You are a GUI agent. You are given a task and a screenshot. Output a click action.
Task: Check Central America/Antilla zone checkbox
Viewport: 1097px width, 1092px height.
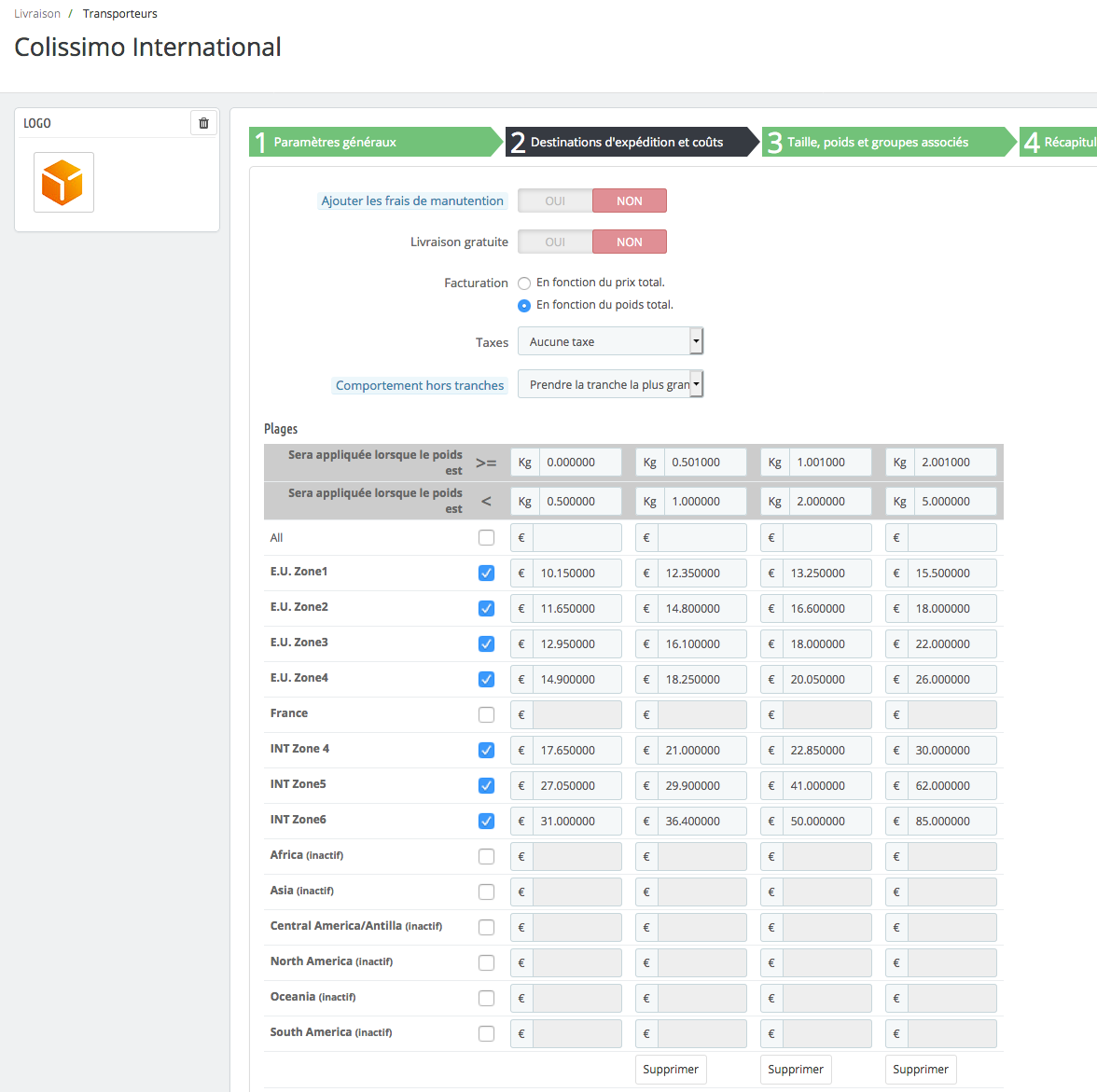(x=486, y=928)
